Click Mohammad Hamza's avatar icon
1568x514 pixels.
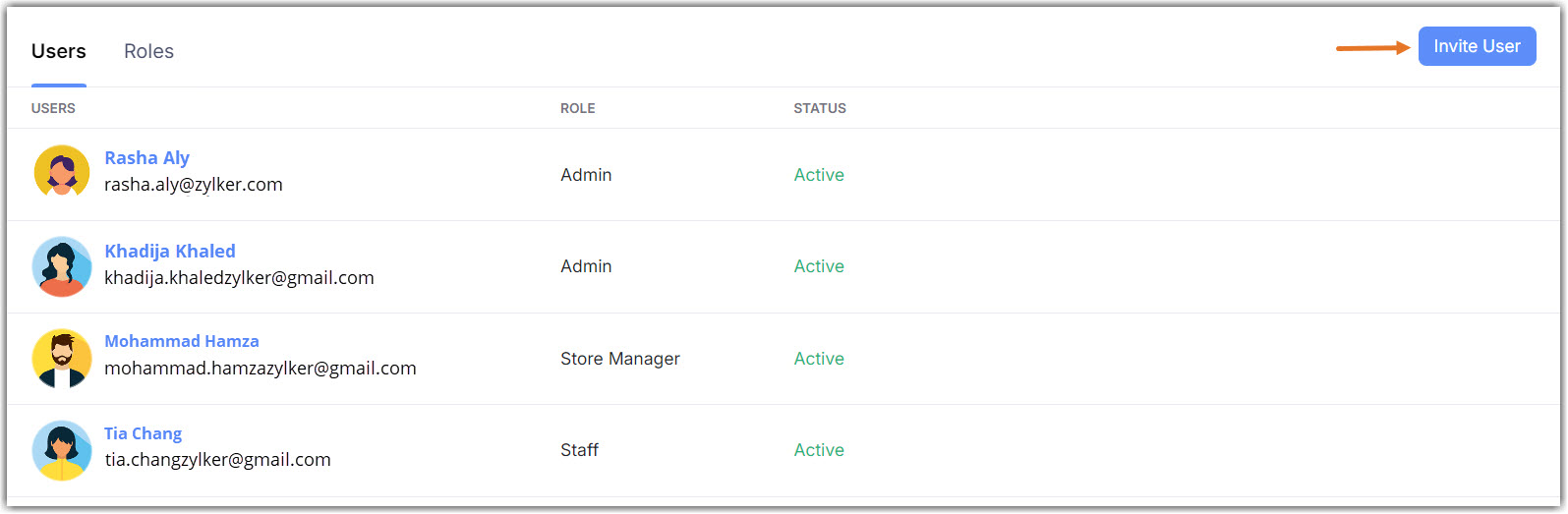[x=62, y=358]
